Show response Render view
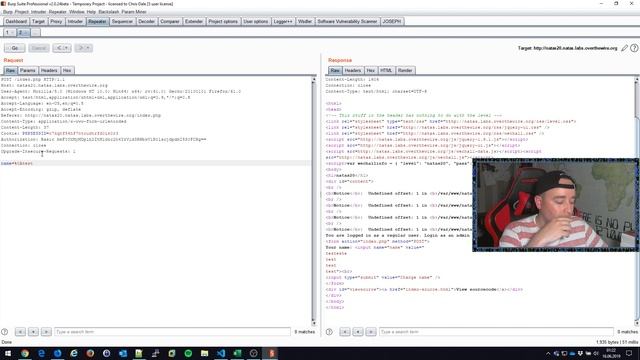640x360 pixels. tap(405, 71)
